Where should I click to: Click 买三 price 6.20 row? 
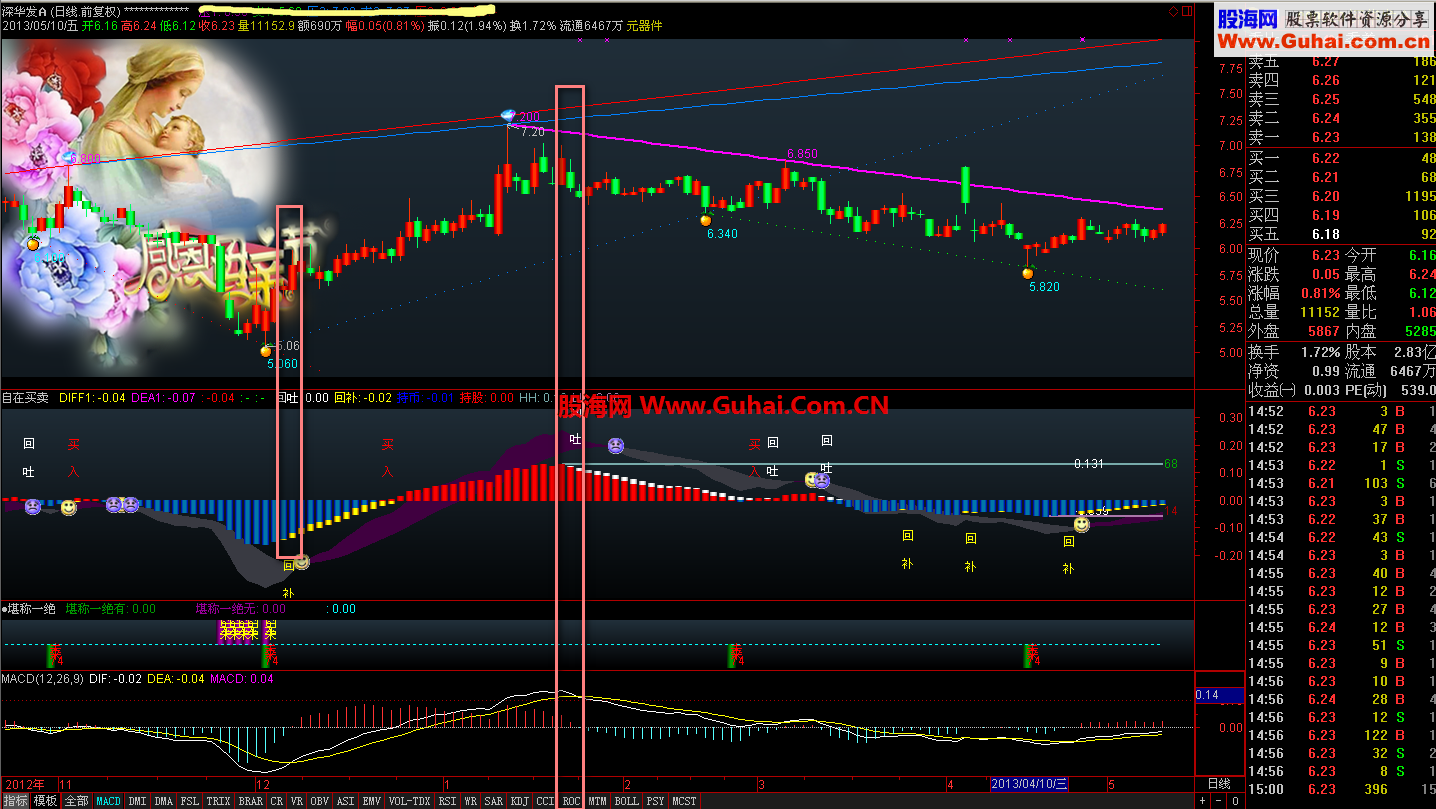pos(1342,196)
